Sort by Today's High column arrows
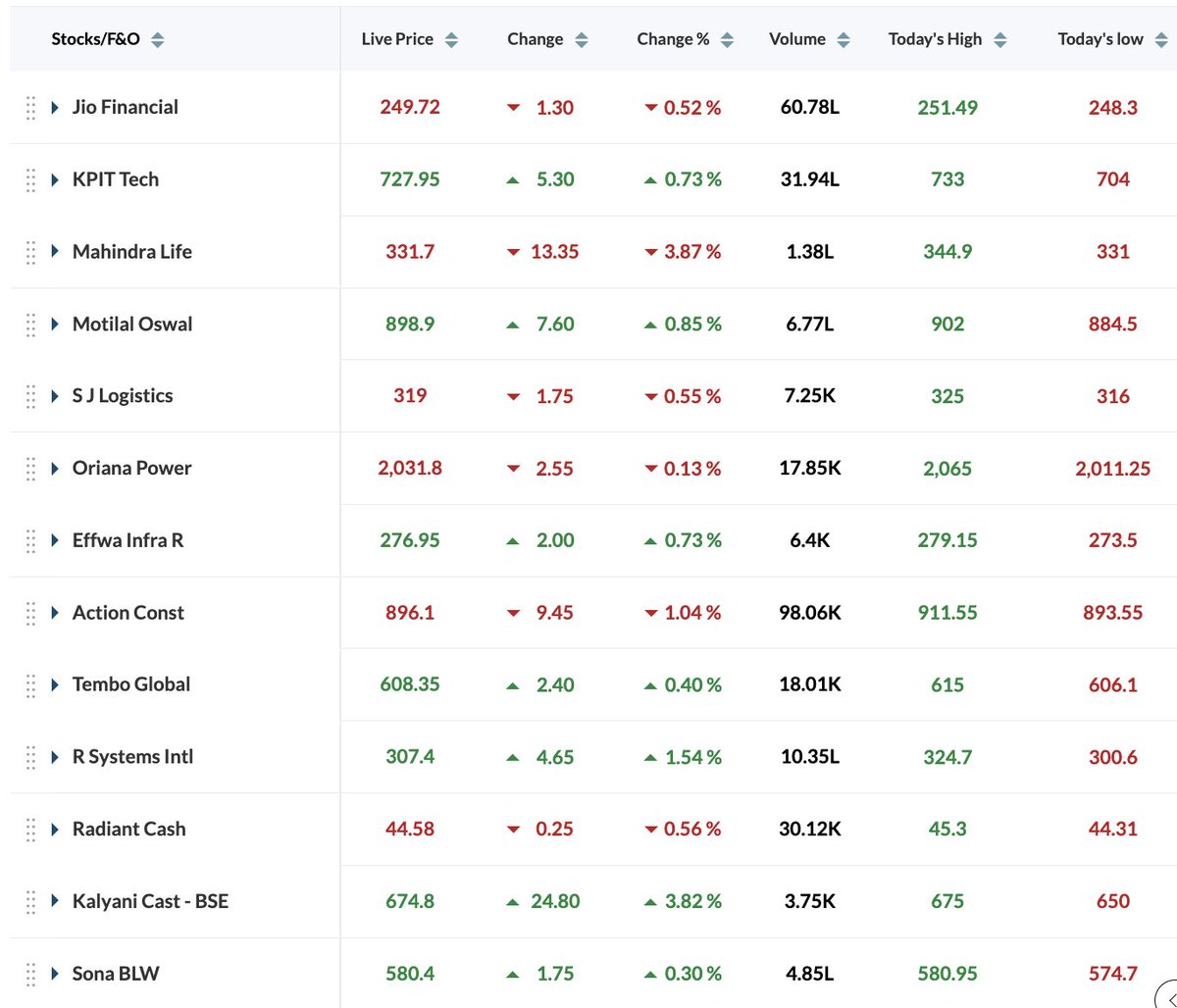Screen dimensions: 1177x1008 (x=999, y=40)
